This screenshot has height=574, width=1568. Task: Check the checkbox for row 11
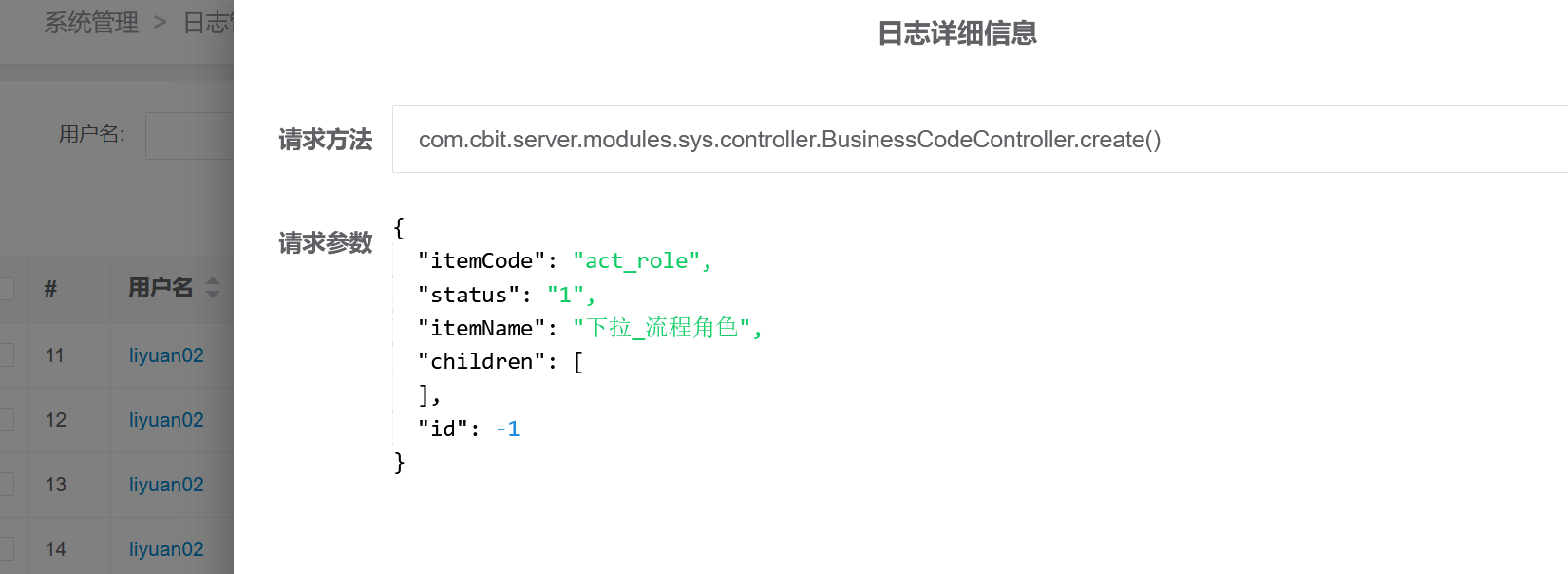coord(6,355)
